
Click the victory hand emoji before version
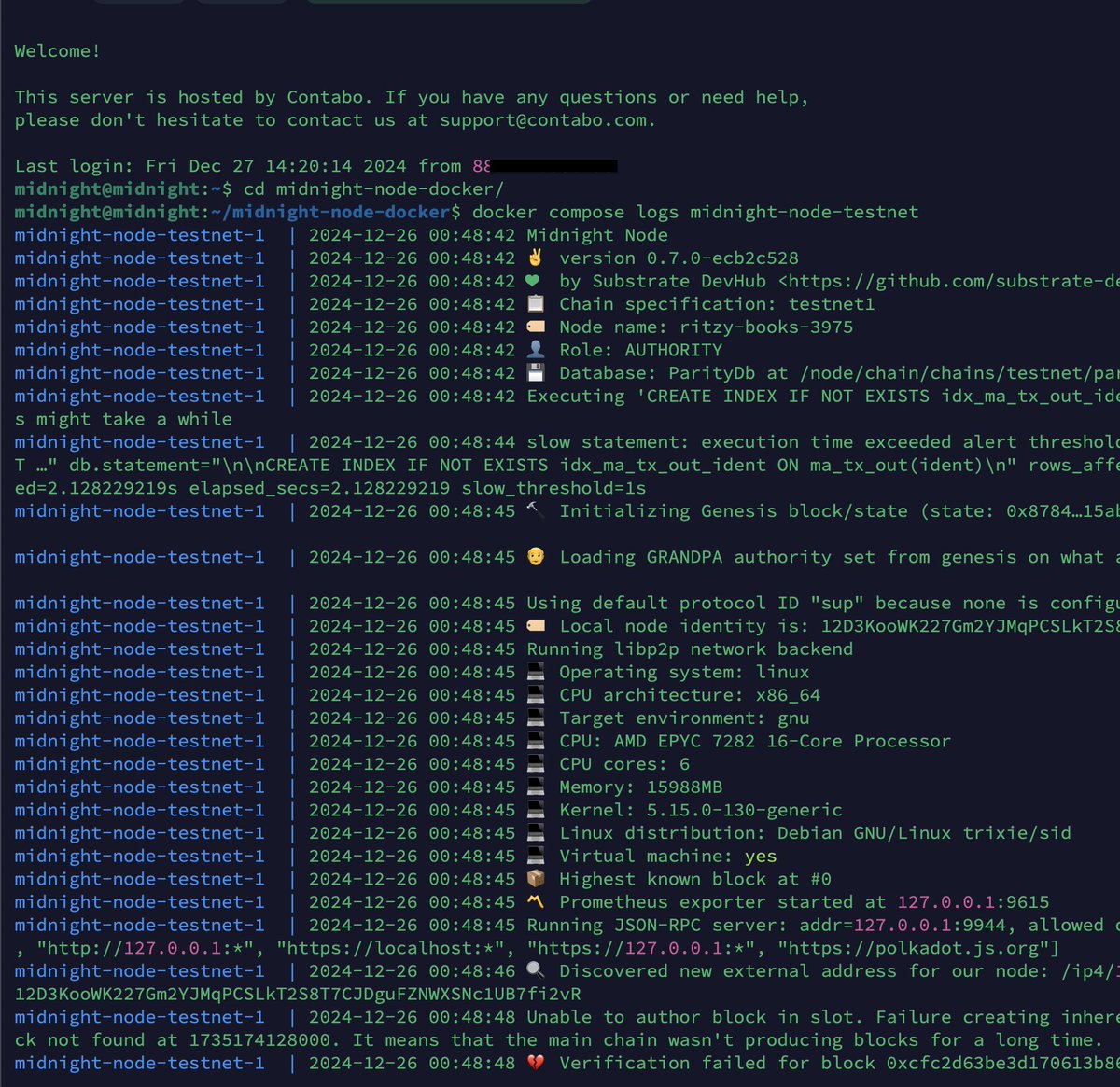pos(534,258)
